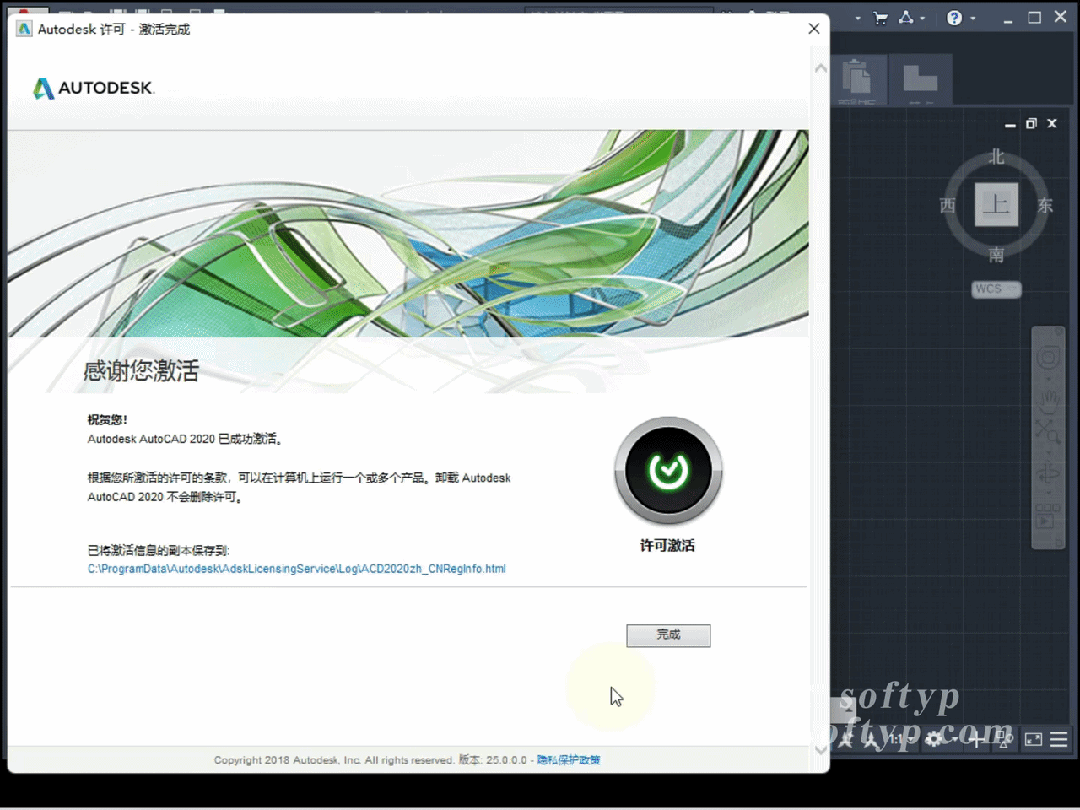Toggle the isolate objects status bar icon

click(x=1004, y=739)
